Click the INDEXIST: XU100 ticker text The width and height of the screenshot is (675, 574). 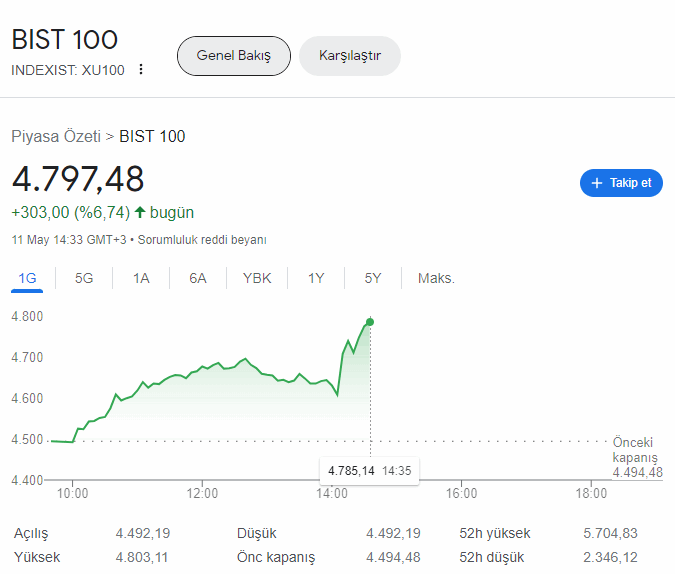[x=68, y=70]
